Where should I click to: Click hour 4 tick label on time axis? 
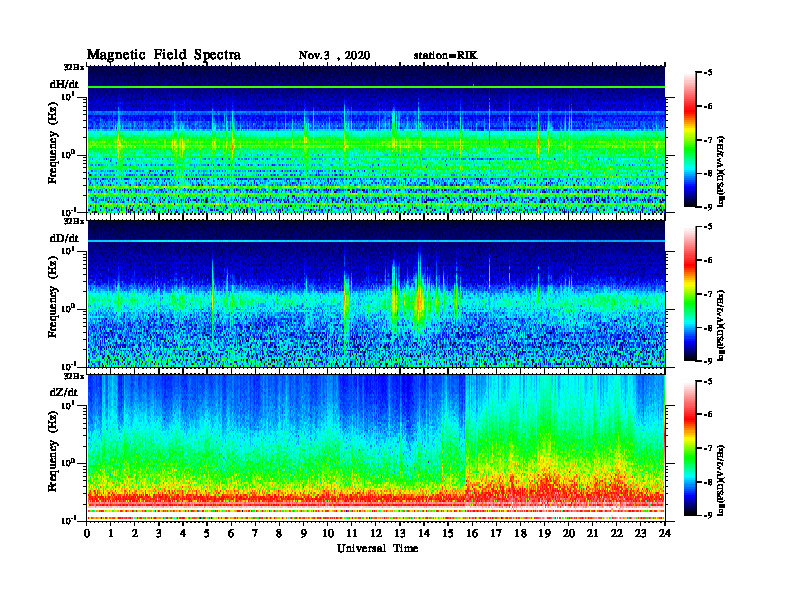point(183,534)
